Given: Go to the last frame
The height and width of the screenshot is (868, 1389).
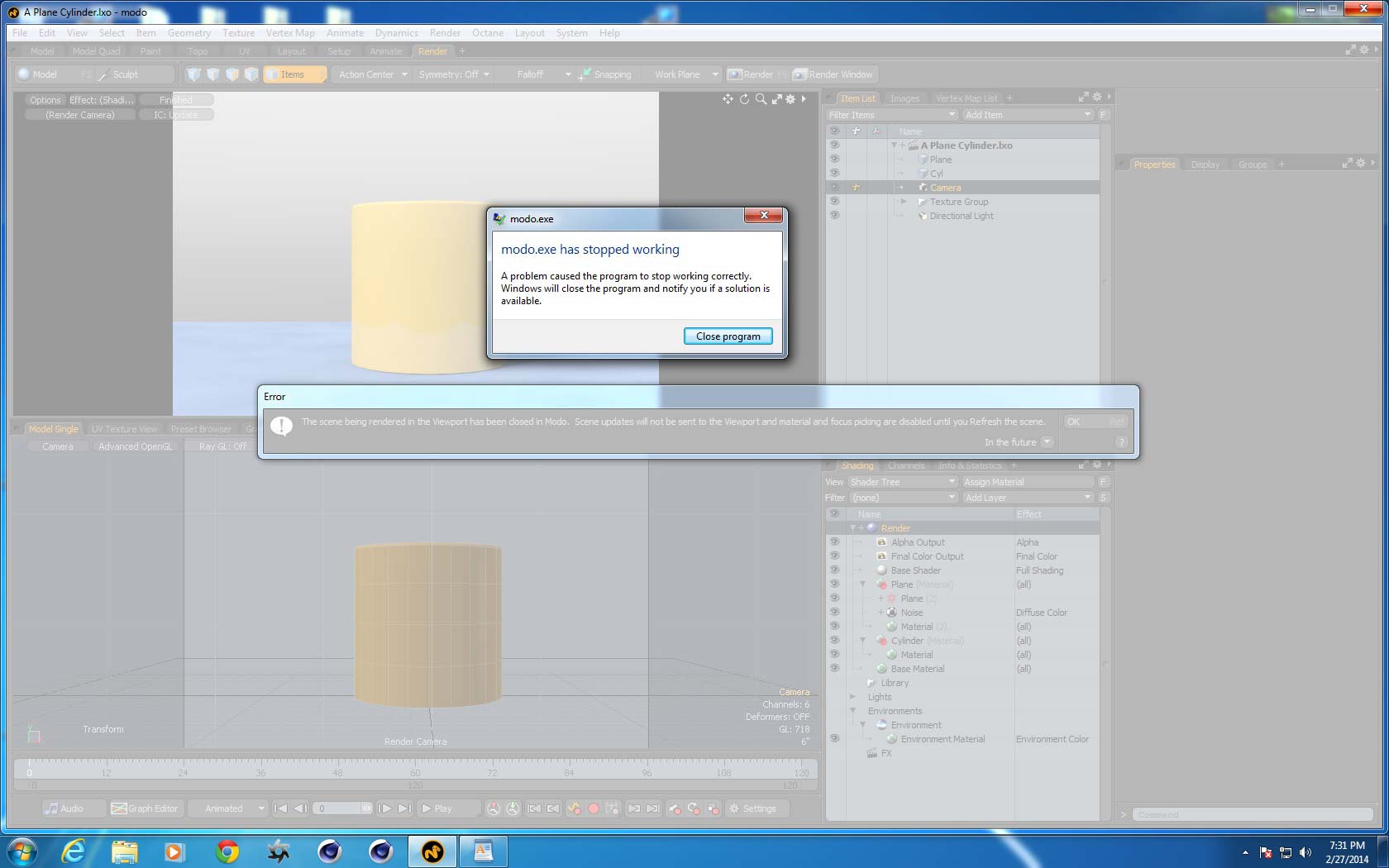Looking at the screenshot, I should point(404,808).
